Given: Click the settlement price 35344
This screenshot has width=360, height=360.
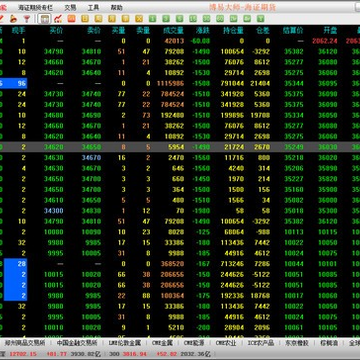Looking at the screenshot, I should [x=294, y=83].
